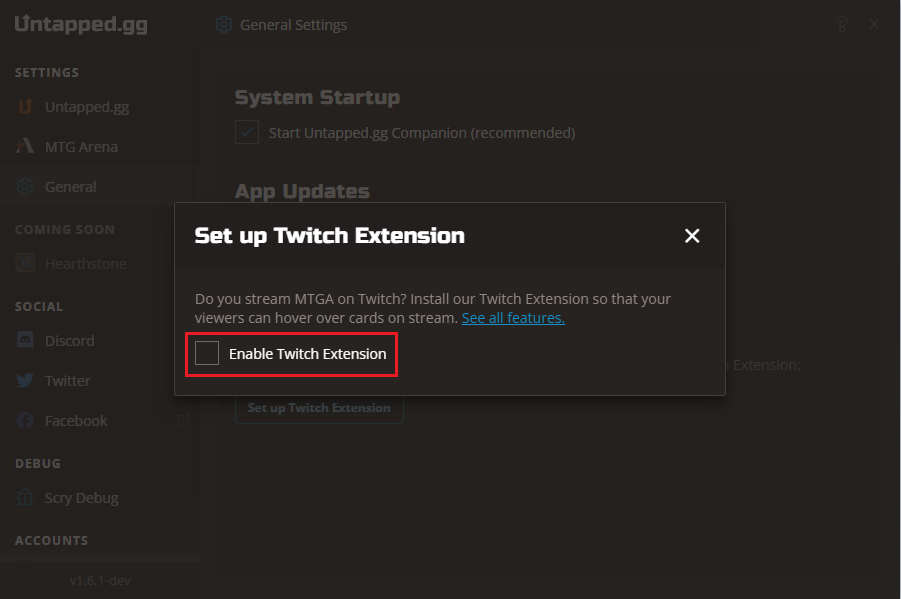Image resolution: width=901 pixels, height=599 pixels.
Task: Enable the Twitch Extension checkbox
Action: 207,353
